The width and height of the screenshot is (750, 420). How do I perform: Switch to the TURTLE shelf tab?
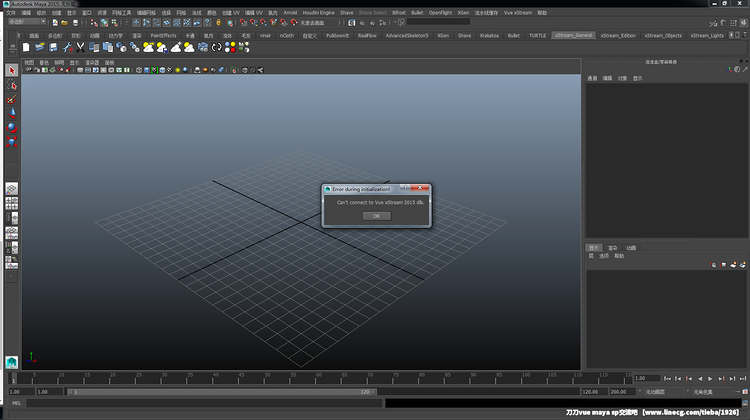pos(537,35)
